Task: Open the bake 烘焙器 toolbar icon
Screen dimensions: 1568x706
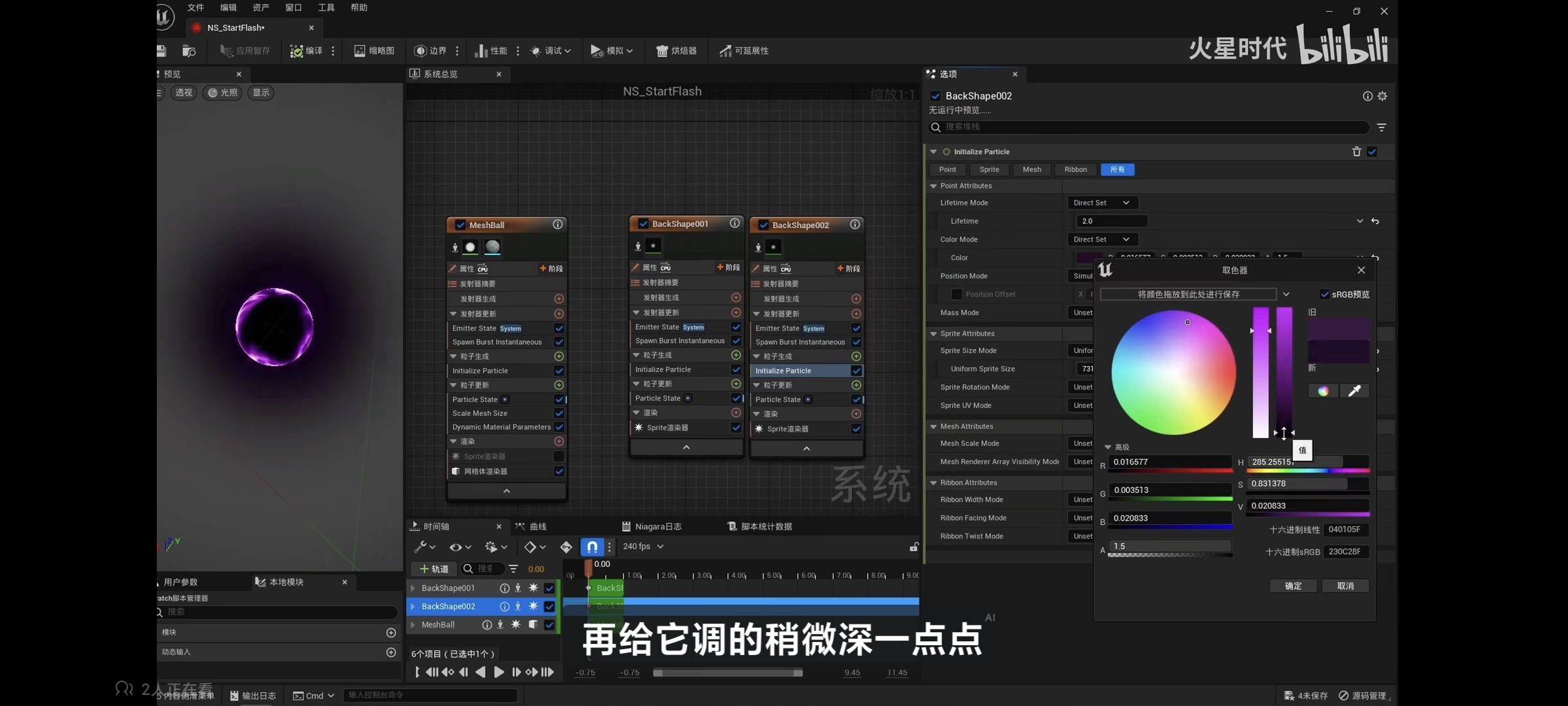Action: (x=676, y=51)
